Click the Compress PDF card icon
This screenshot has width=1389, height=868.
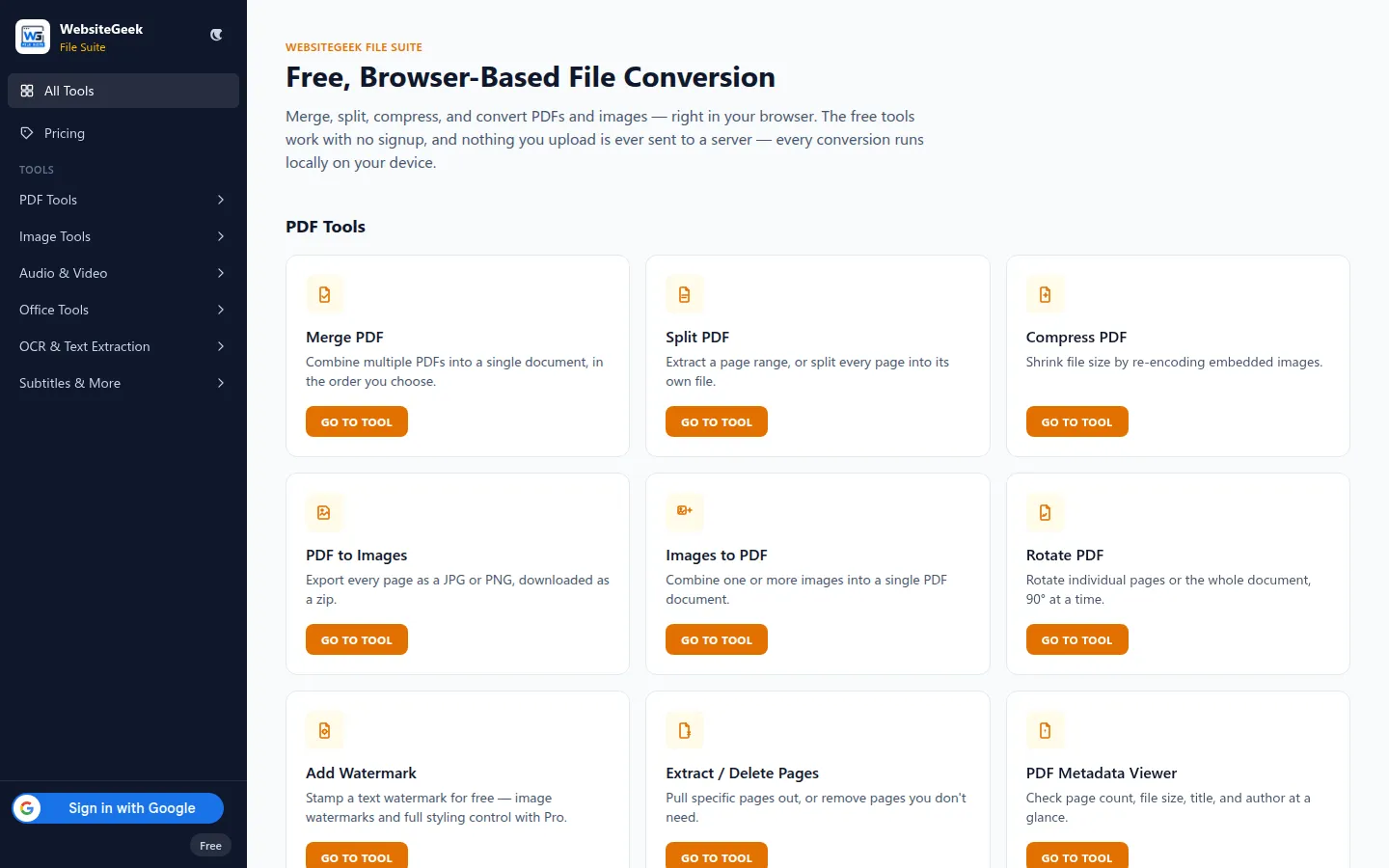(1046, 294)
